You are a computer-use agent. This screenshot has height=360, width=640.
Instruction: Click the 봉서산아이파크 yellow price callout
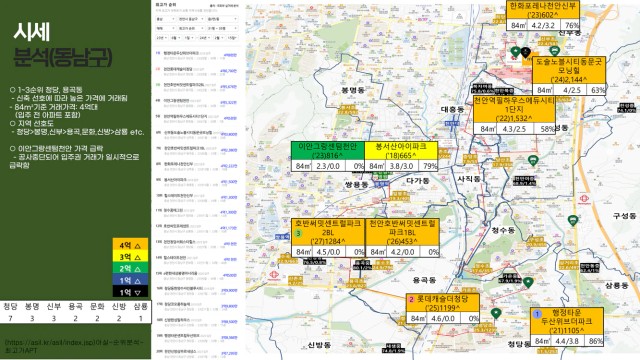click(x=401, y=156)
